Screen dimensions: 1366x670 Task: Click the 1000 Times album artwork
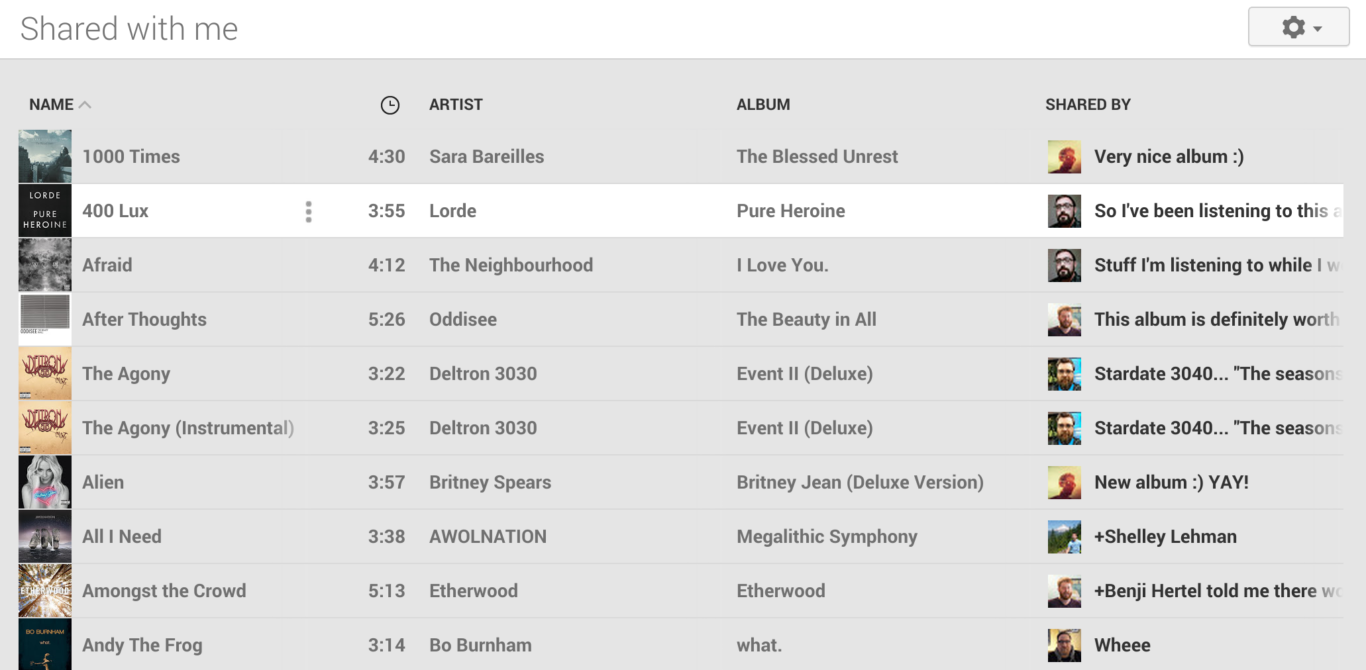(x=45, y=157)
